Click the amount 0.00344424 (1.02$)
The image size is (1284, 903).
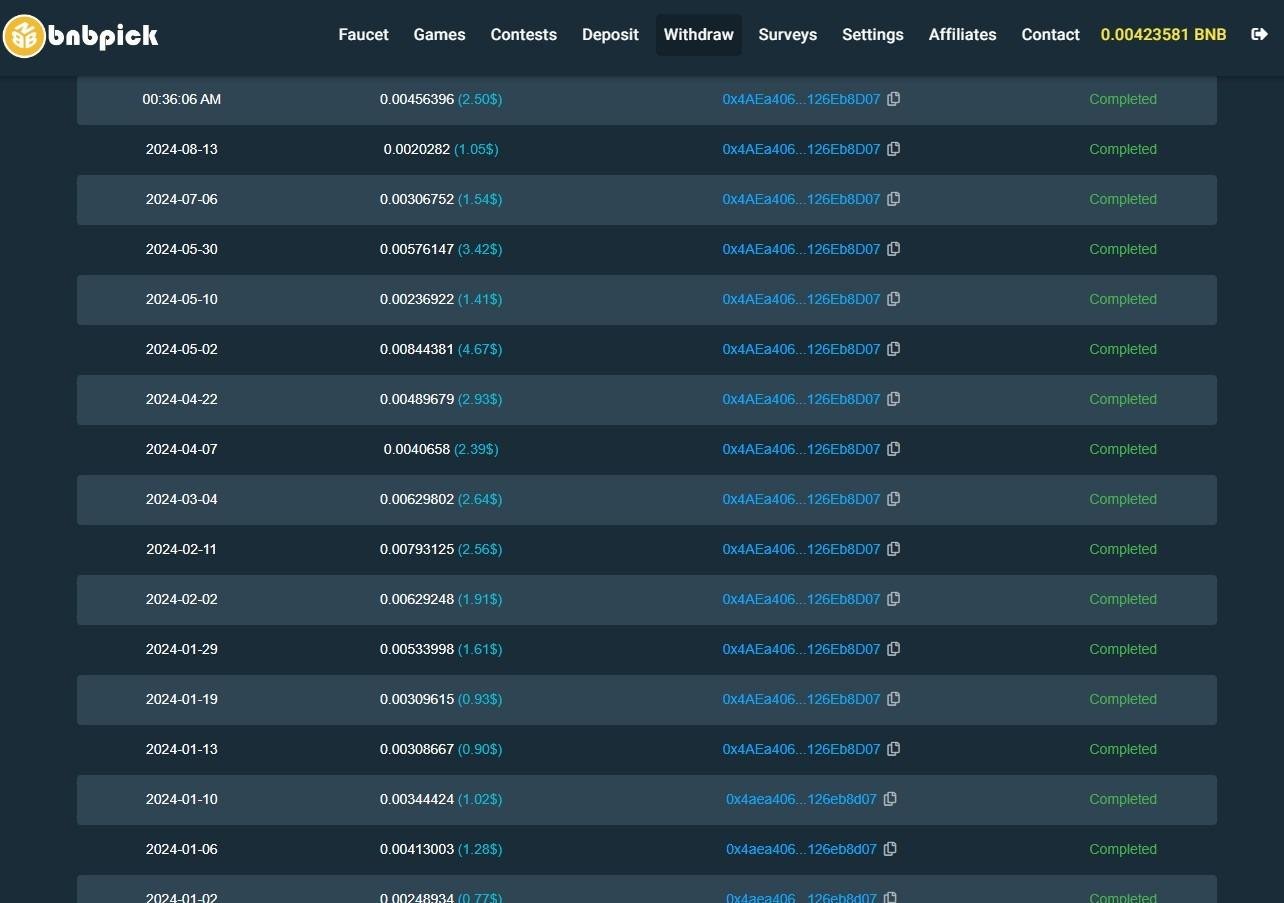point(441,799)
